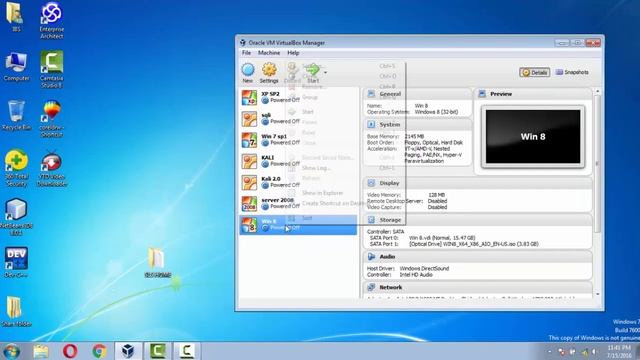The image size is (640, 360).
Task: Switch to Details view button
Action: pyautogui.click(x=535, y=73)
